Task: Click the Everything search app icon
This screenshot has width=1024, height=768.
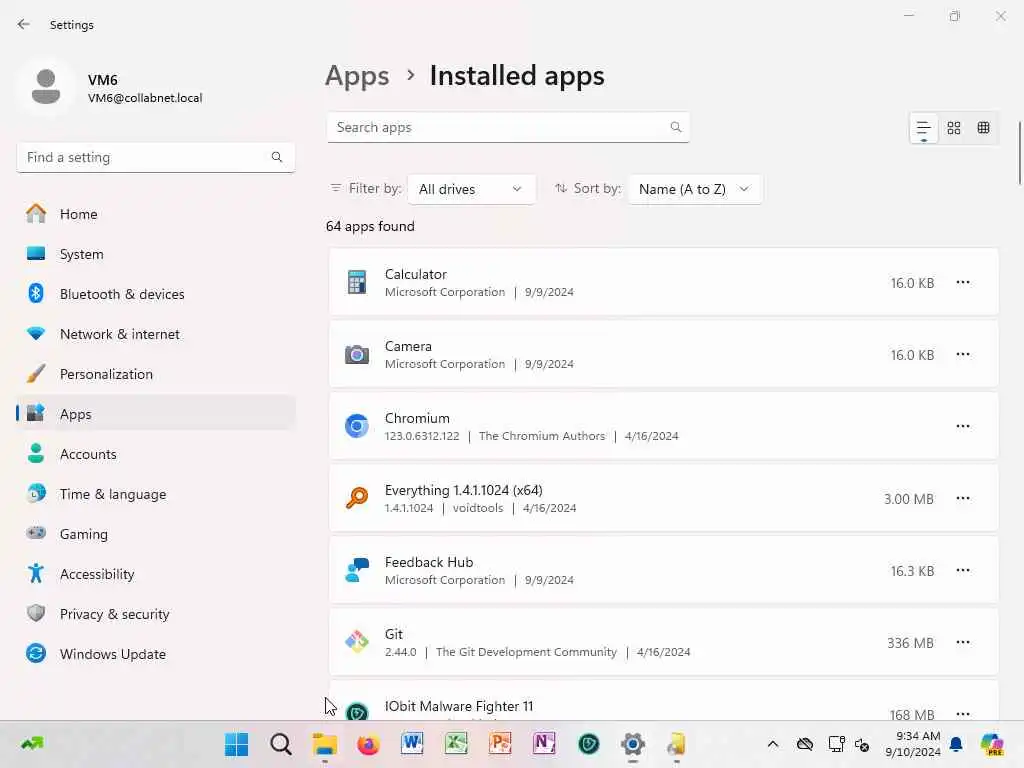Action: [357, 499]
